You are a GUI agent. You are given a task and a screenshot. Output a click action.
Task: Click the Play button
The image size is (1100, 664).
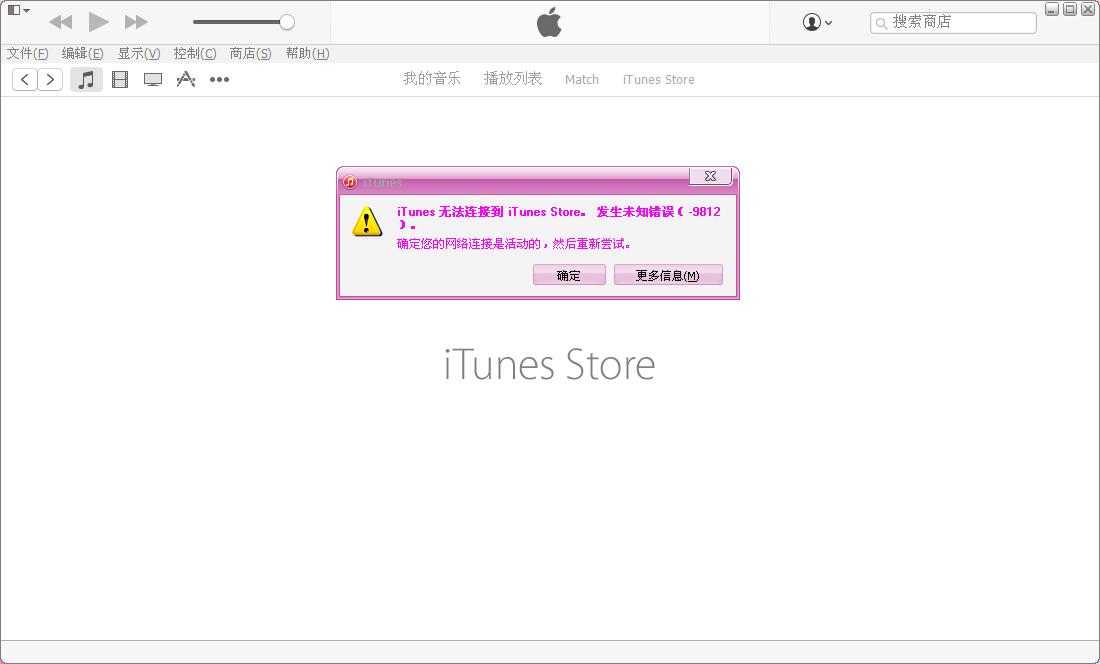(x=98, y=21)
